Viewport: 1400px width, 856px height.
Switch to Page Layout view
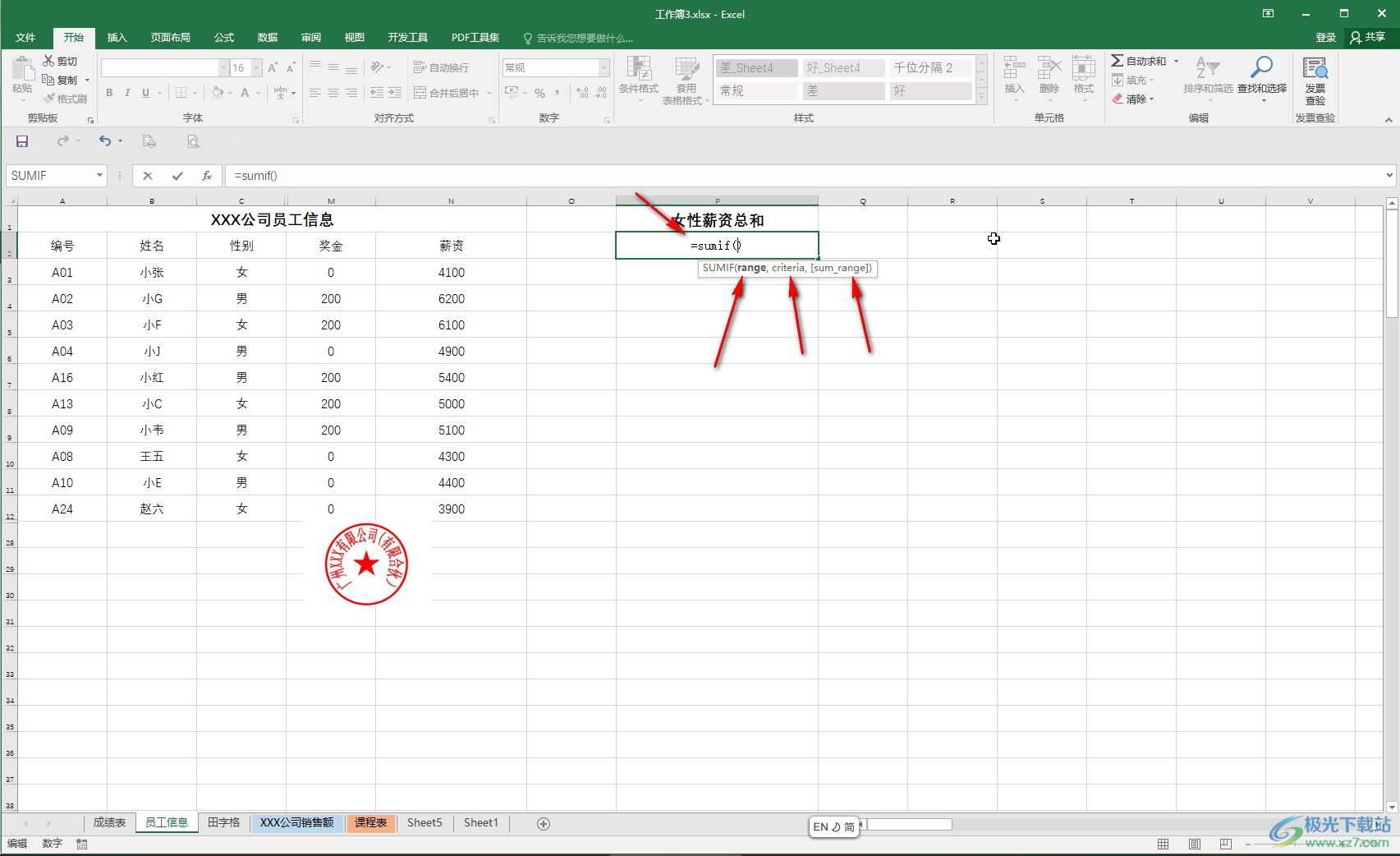click(x=1195, y=844)
